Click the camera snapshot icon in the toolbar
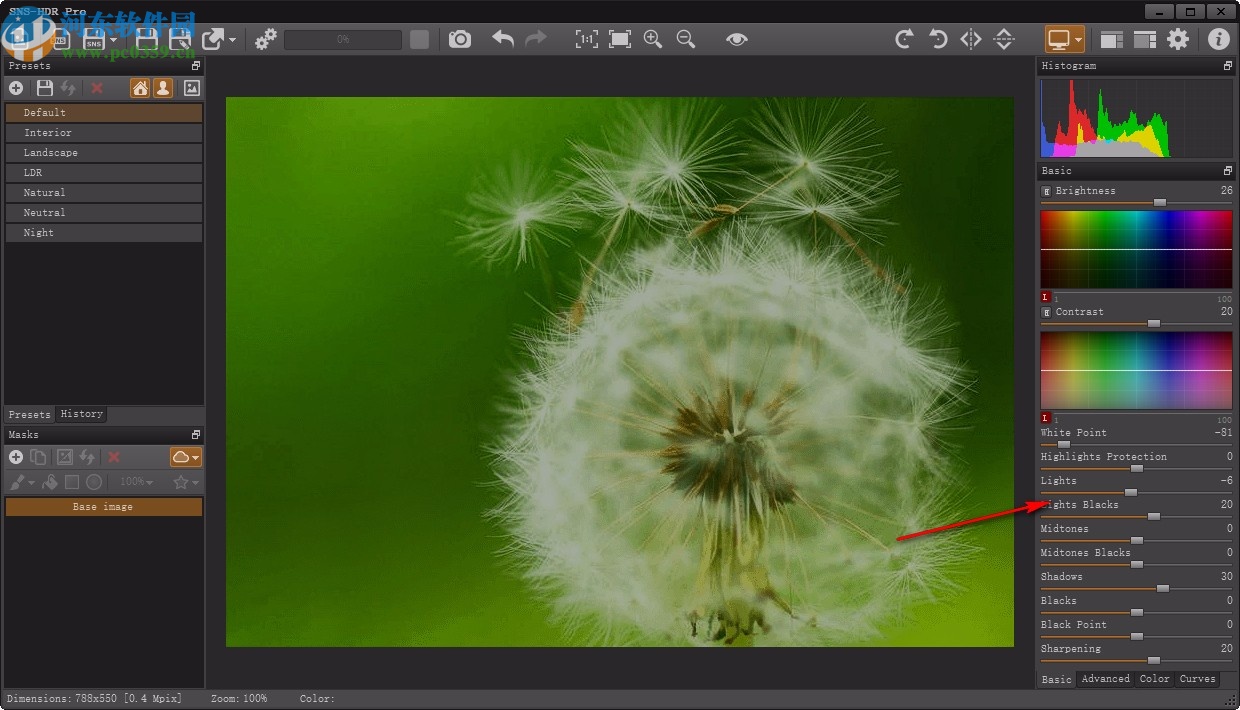 459,39
